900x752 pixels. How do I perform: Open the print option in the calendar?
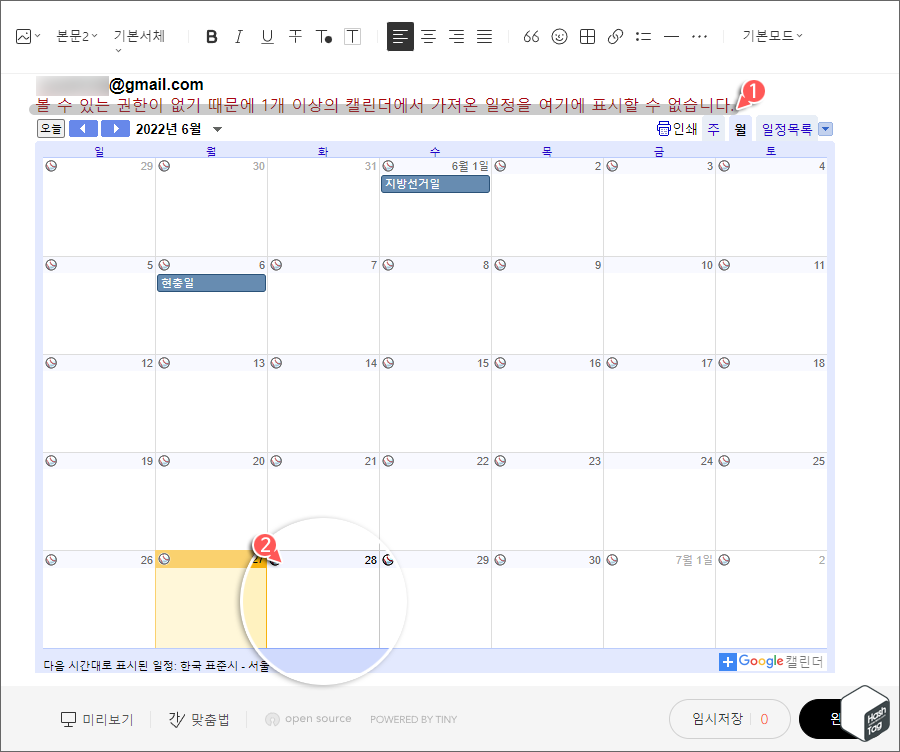[x=676, y=128]
